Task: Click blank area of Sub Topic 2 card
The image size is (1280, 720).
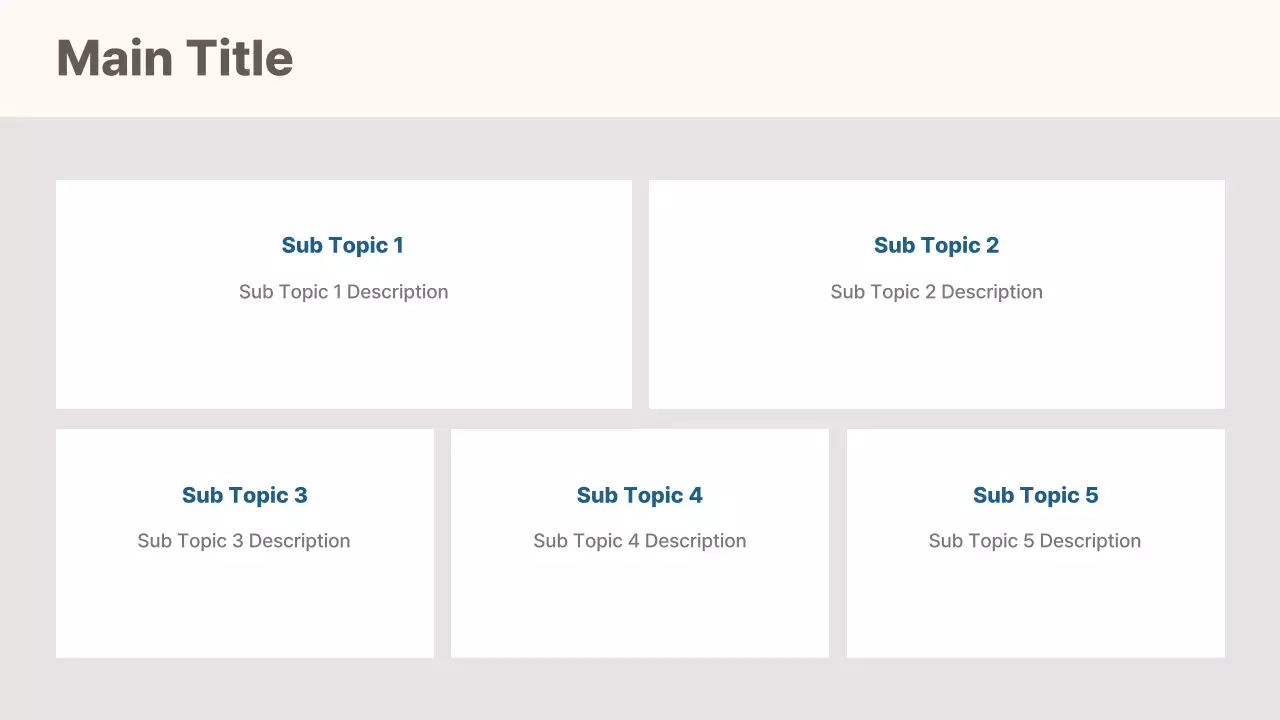Action: [x=936, y=360]
